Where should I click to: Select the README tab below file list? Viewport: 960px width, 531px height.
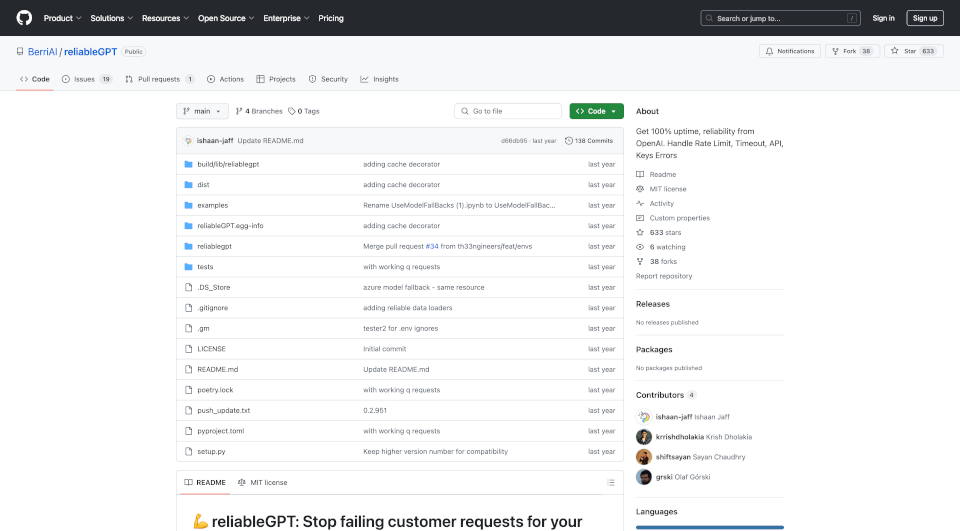tap(205, 483)
